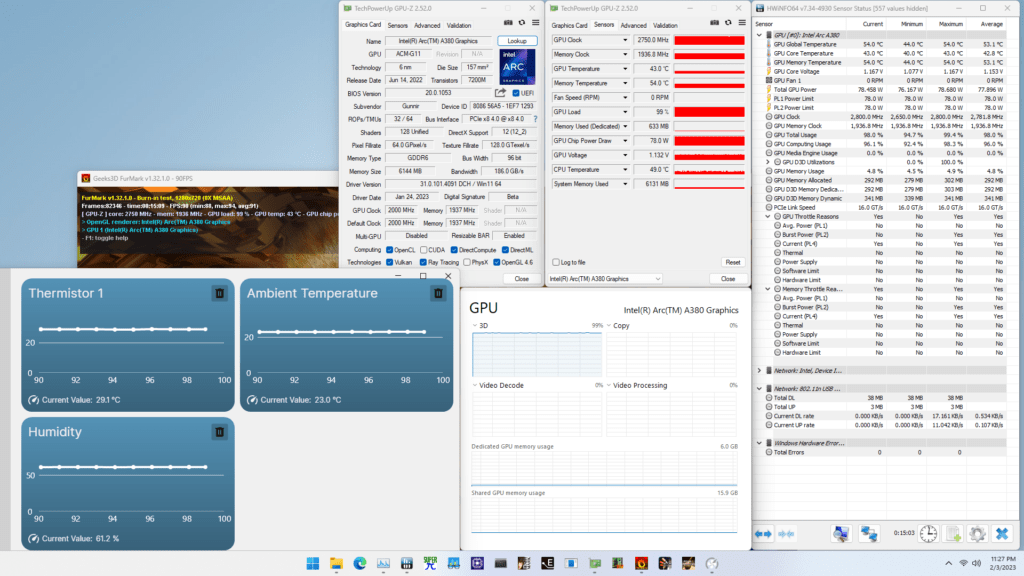Click the 3D engine graph in Task Manager GPU
Viewport: 1024px width, 576px height.
pyautogui.click(x=537, y=354)
